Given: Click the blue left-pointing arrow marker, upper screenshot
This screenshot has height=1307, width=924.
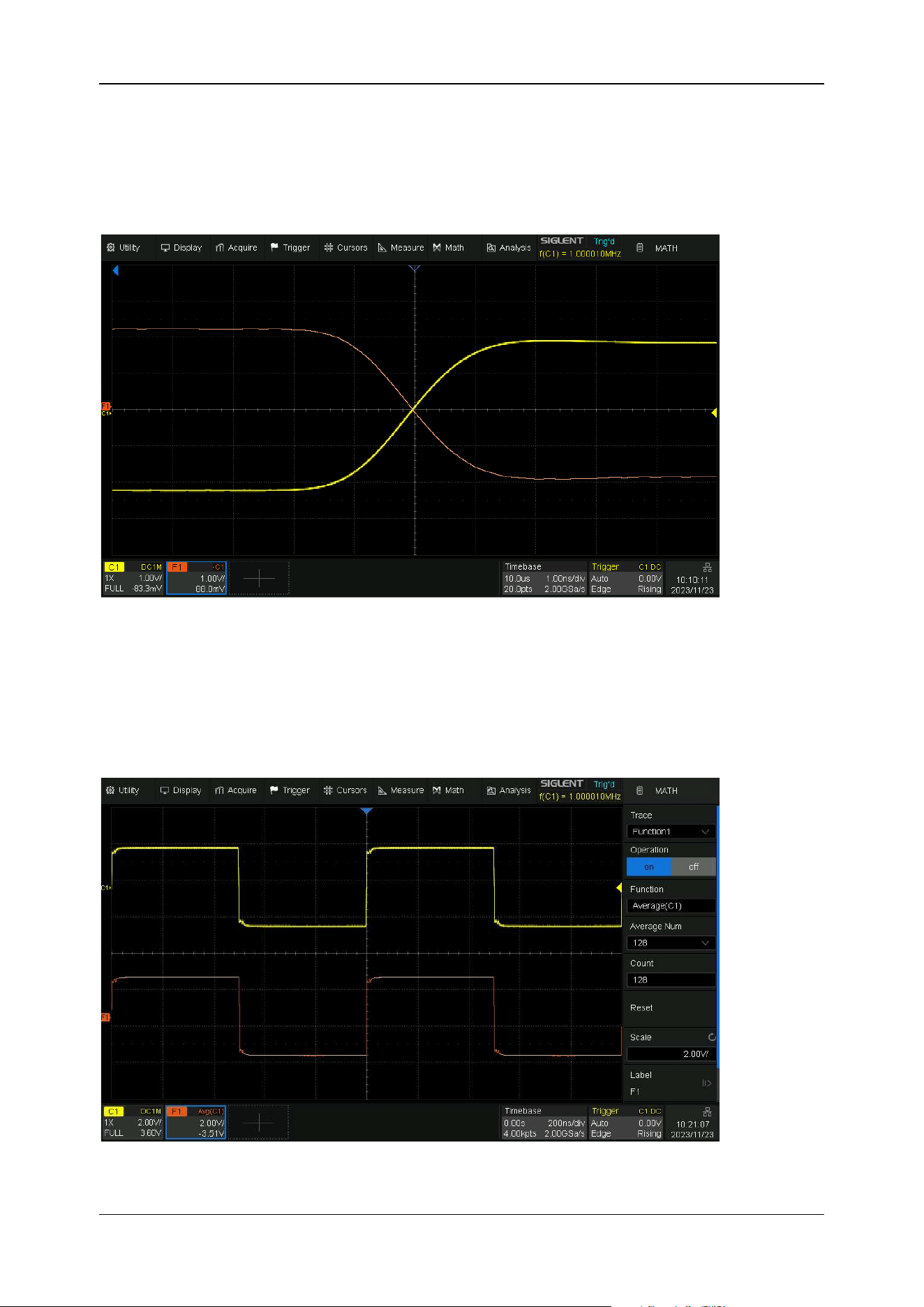Looking at the screenshot, I should pyautogui.click(x=116, y=270).
